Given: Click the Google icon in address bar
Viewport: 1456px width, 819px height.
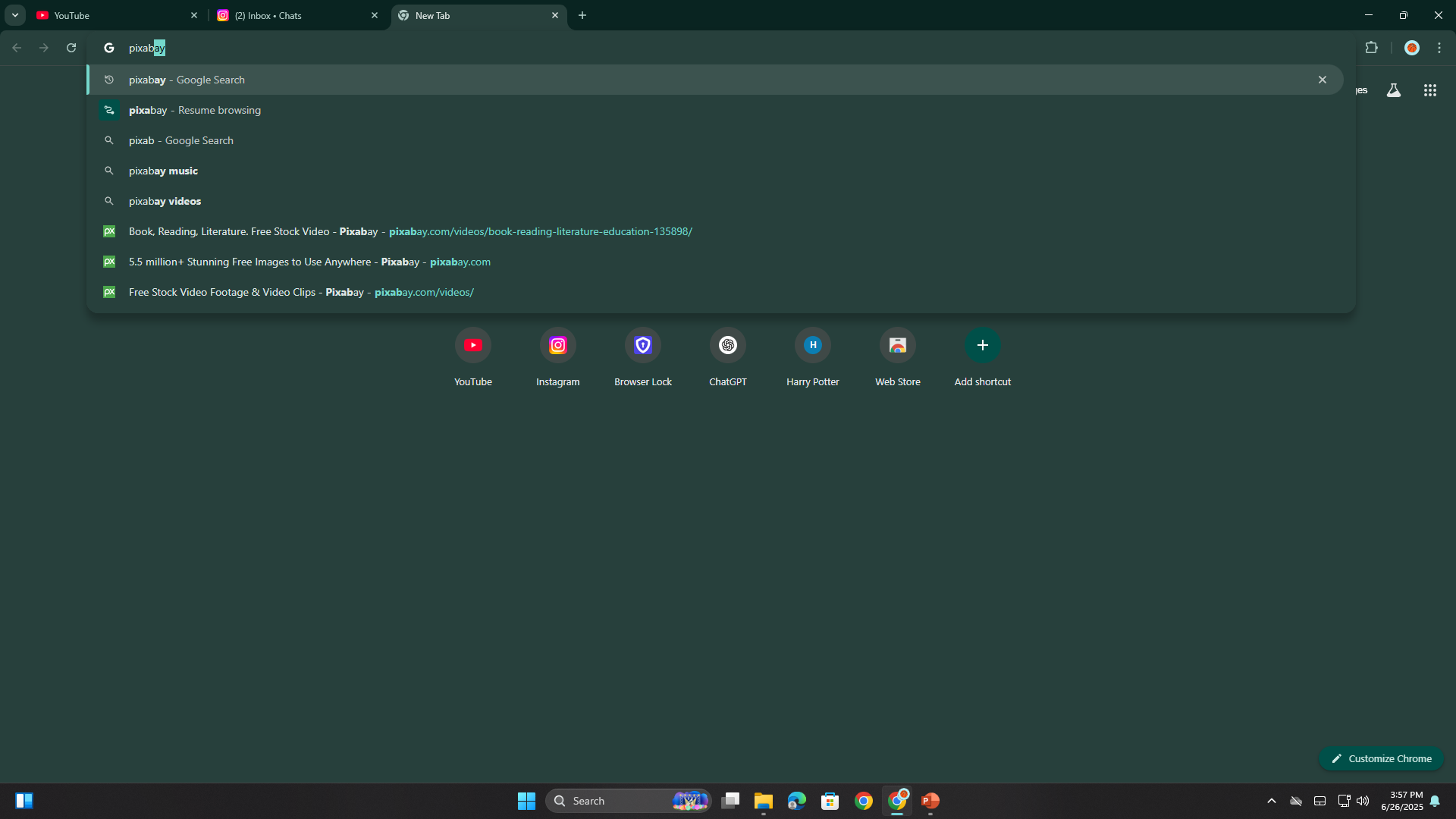Looking at the screenshot, I should click(109, 48).
